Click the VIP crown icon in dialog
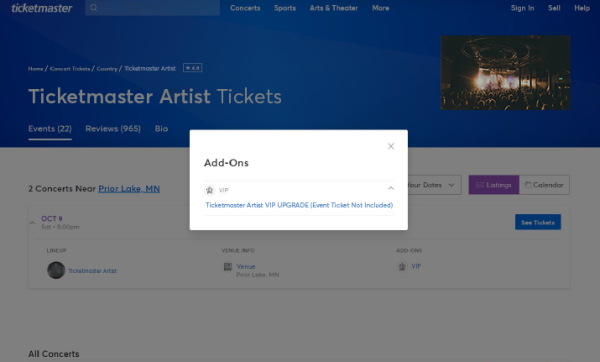The width and height of the screenshot is (600, 362). [x=209, y=190]
